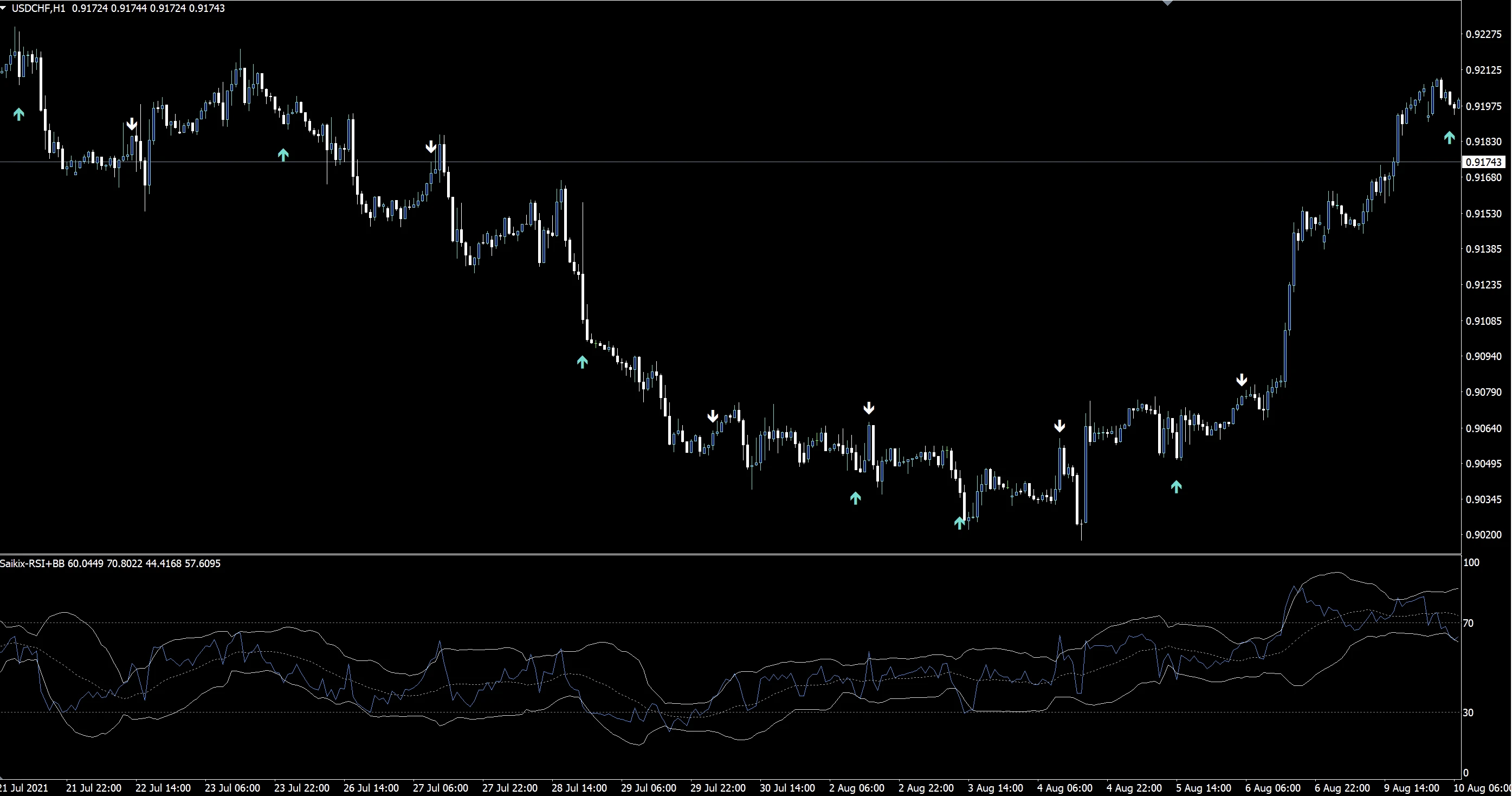Click the down arrow signal near 2 Aug 06:00
1512x796 pixels.
[869, 407]
